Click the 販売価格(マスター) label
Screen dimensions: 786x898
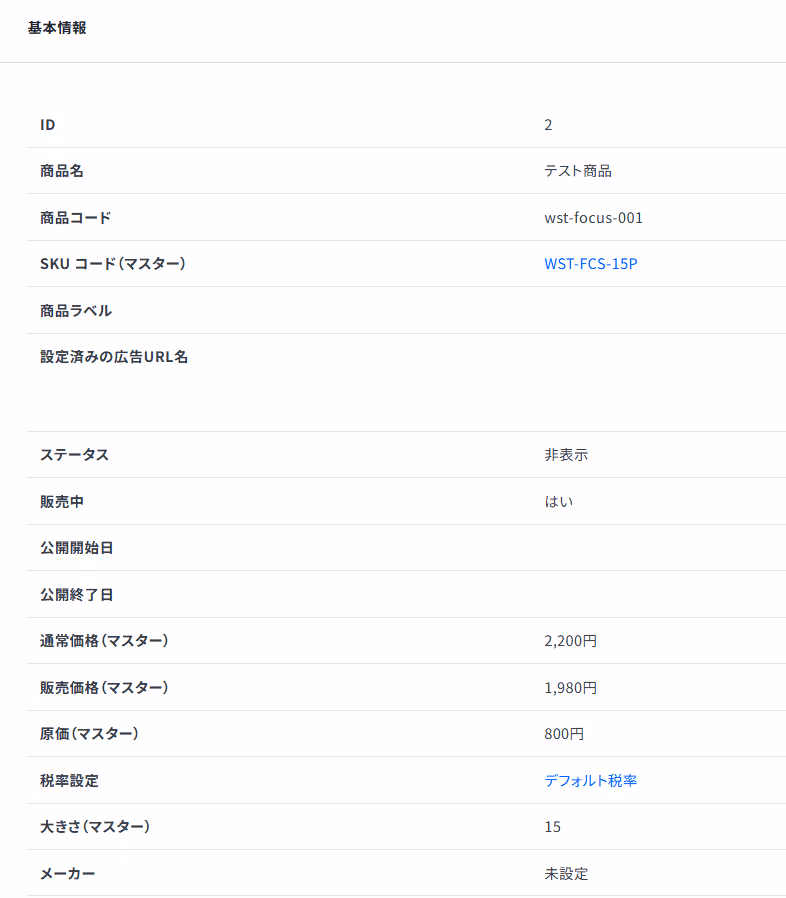[x=104, y=687]
